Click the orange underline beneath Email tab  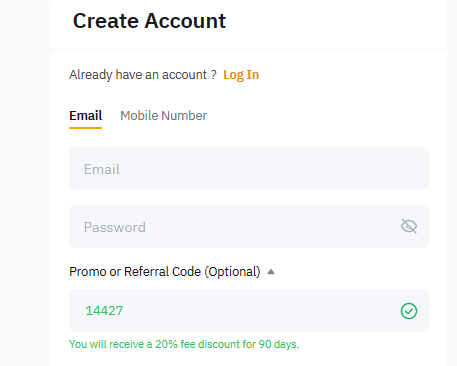(85, 128)
